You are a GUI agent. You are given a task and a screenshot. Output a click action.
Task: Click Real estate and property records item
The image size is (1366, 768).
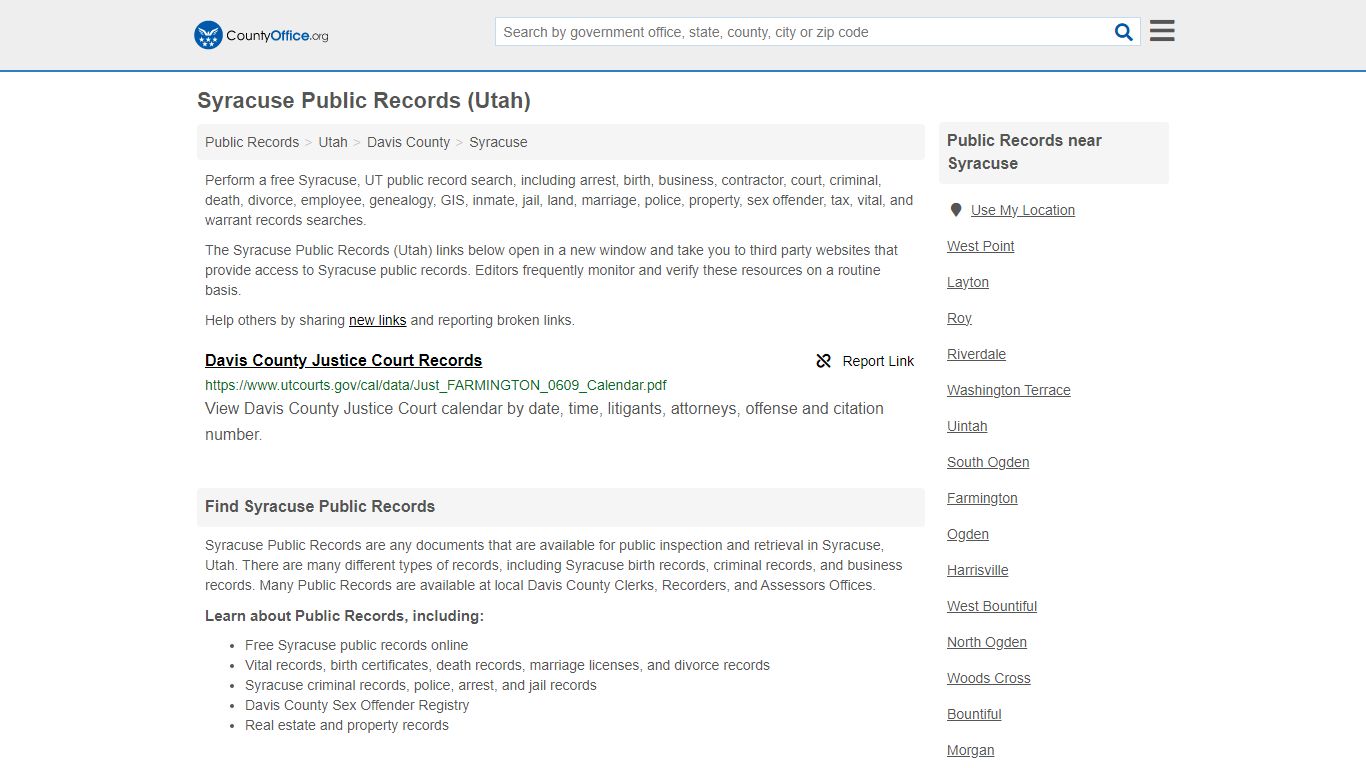[x=347, y=725]
